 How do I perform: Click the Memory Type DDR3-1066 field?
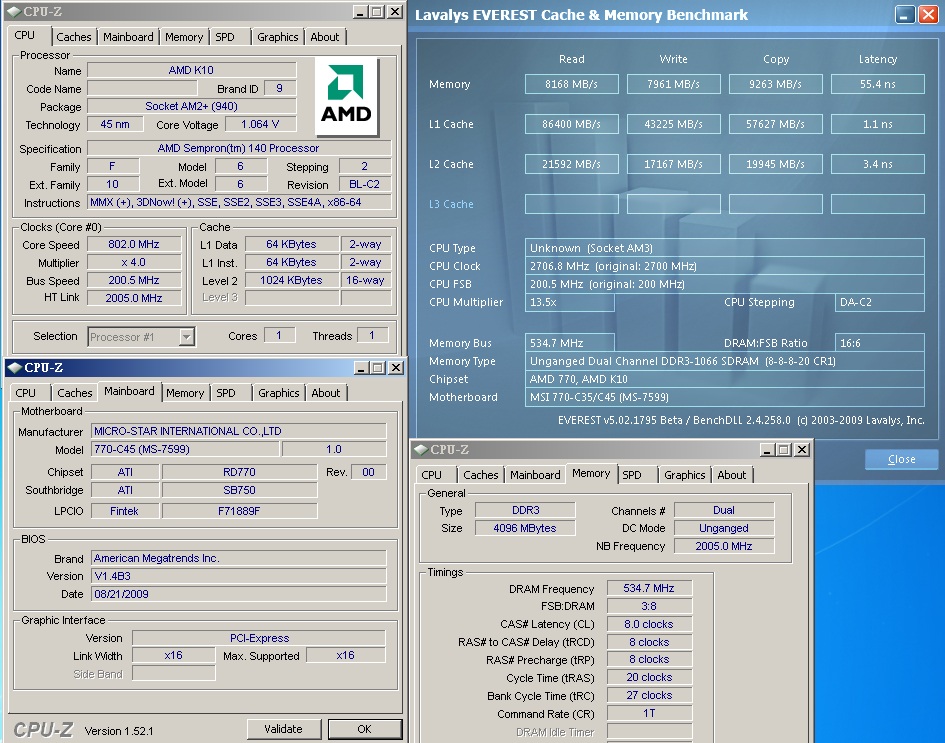click(x=724, y=362)
